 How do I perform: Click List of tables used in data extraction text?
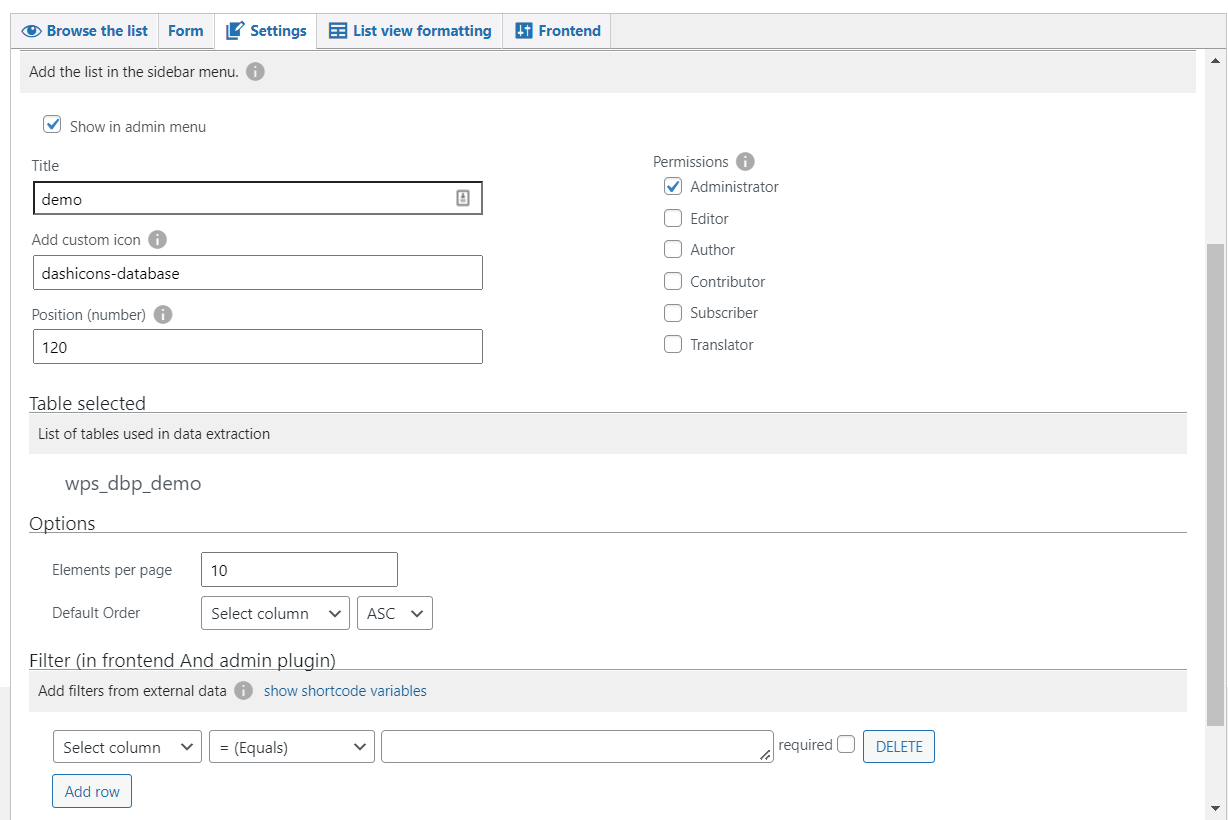coord(154,434)
